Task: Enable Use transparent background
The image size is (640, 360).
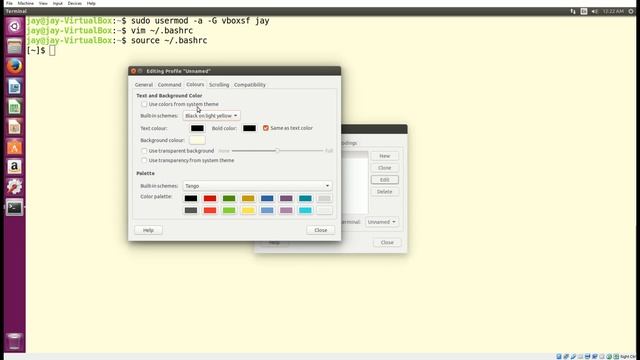Action: [144, 151]
